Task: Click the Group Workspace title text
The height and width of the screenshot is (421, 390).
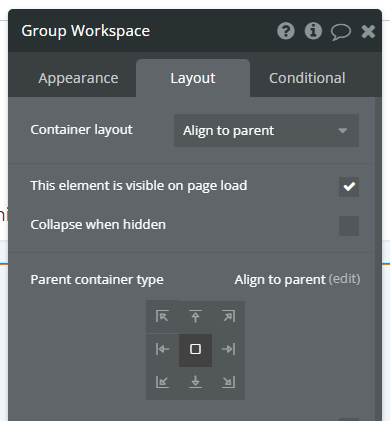Action: pos(86,31)
